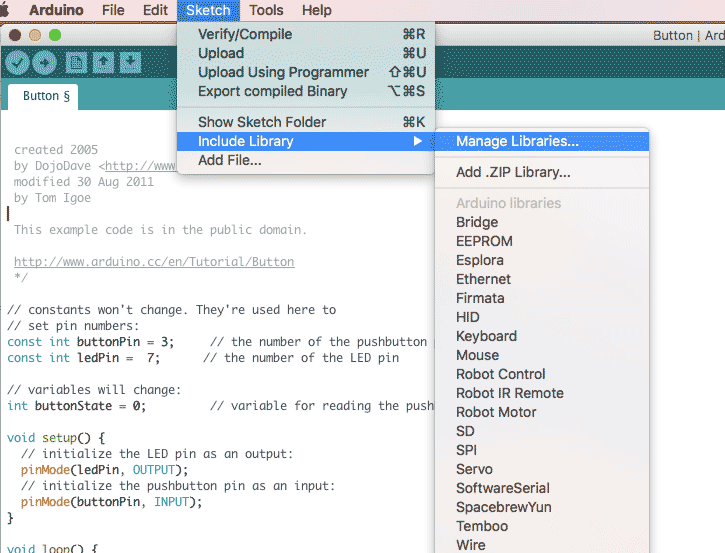Include the Firmata library

[542, 298]
